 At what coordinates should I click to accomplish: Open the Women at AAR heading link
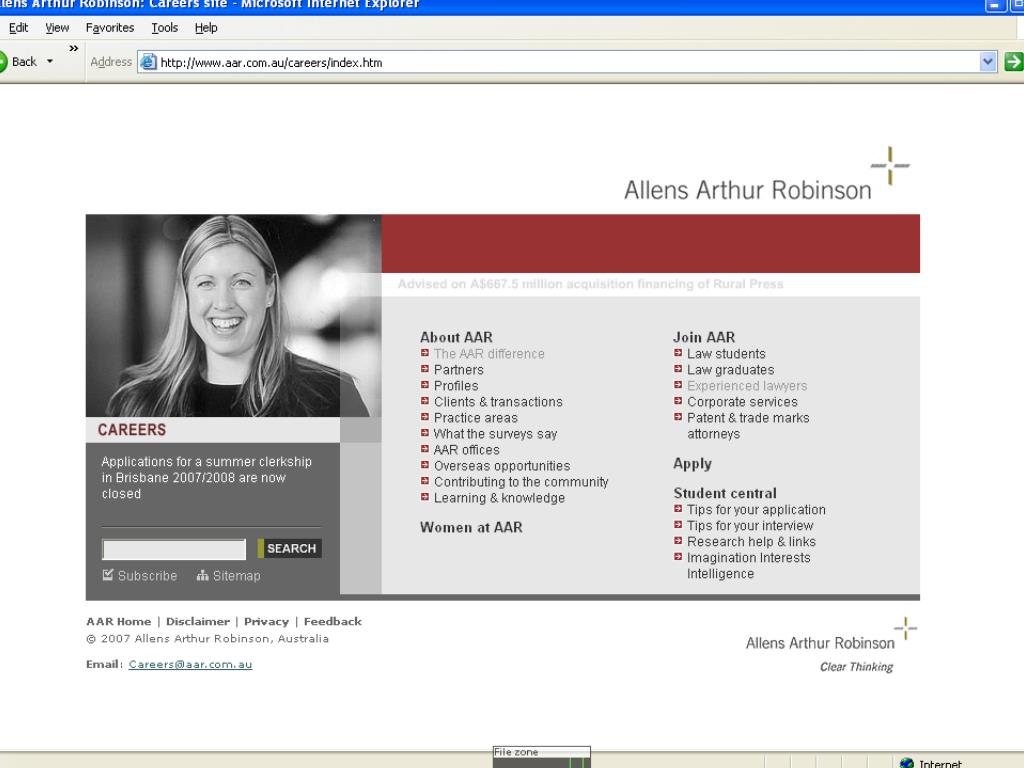pyautogui.click(x=471, y=527)
